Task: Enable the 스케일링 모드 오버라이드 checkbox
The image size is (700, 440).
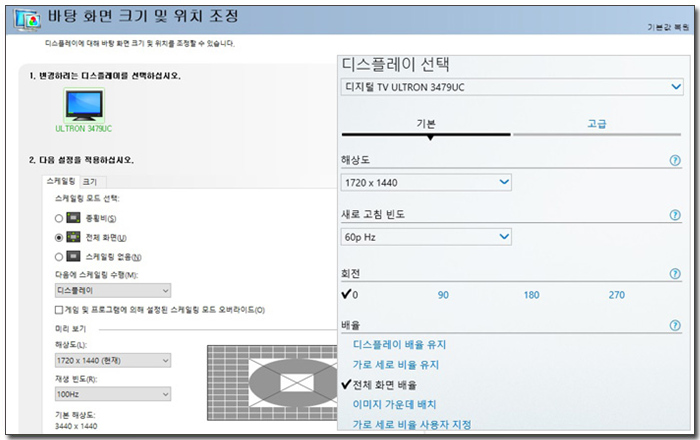Action: (x=60, y=310)
